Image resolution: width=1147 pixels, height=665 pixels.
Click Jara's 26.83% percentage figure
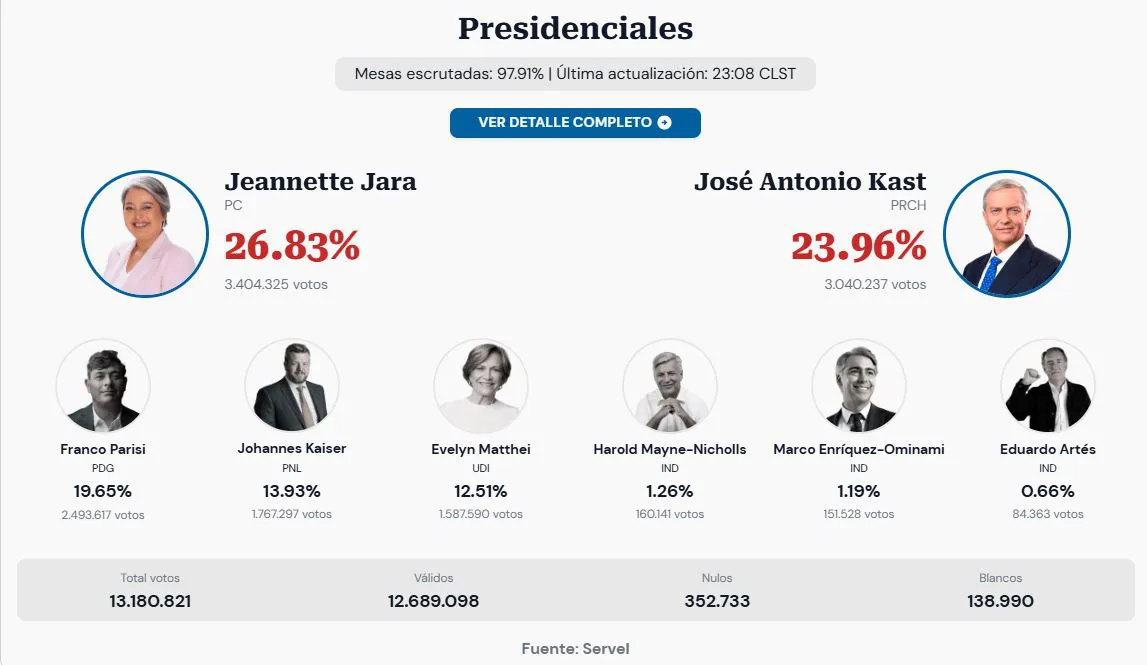pyautogui.click(x=293, y=247)
